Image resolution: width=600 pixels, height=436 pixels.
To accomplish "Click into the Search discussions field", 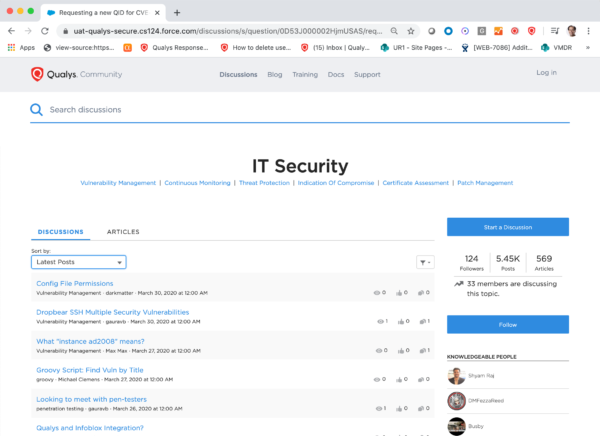I will click(x=300, y=110).
